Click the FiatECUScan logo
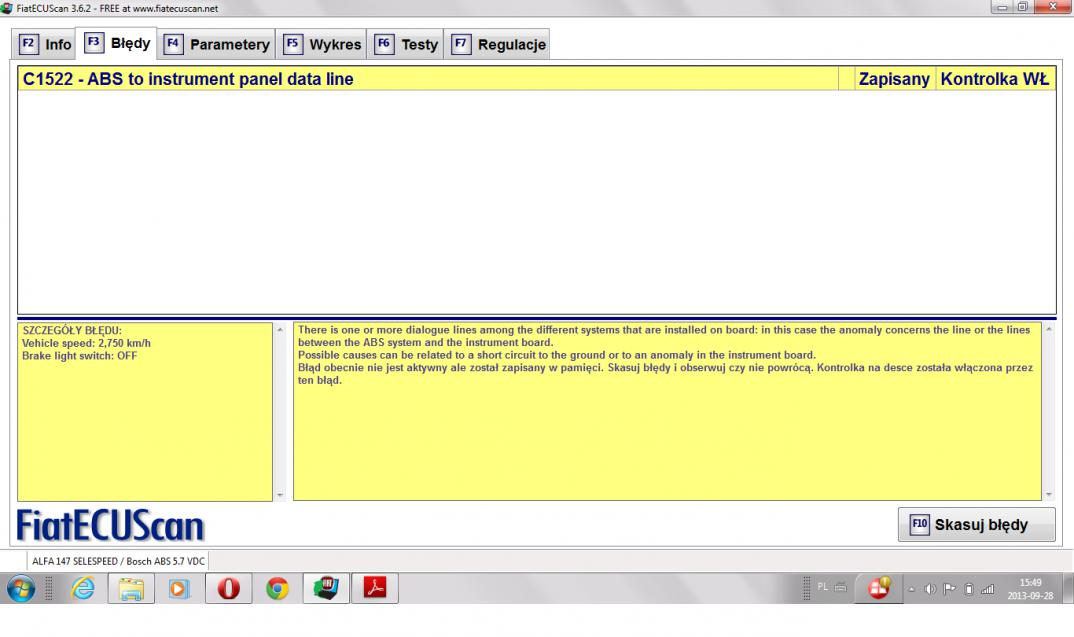1074x637 pixels. 110,525
